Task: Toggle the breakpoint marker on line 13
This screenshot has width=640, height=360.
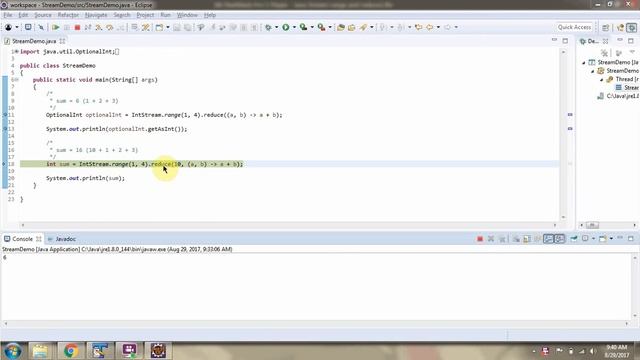Action: coord(5,129)
